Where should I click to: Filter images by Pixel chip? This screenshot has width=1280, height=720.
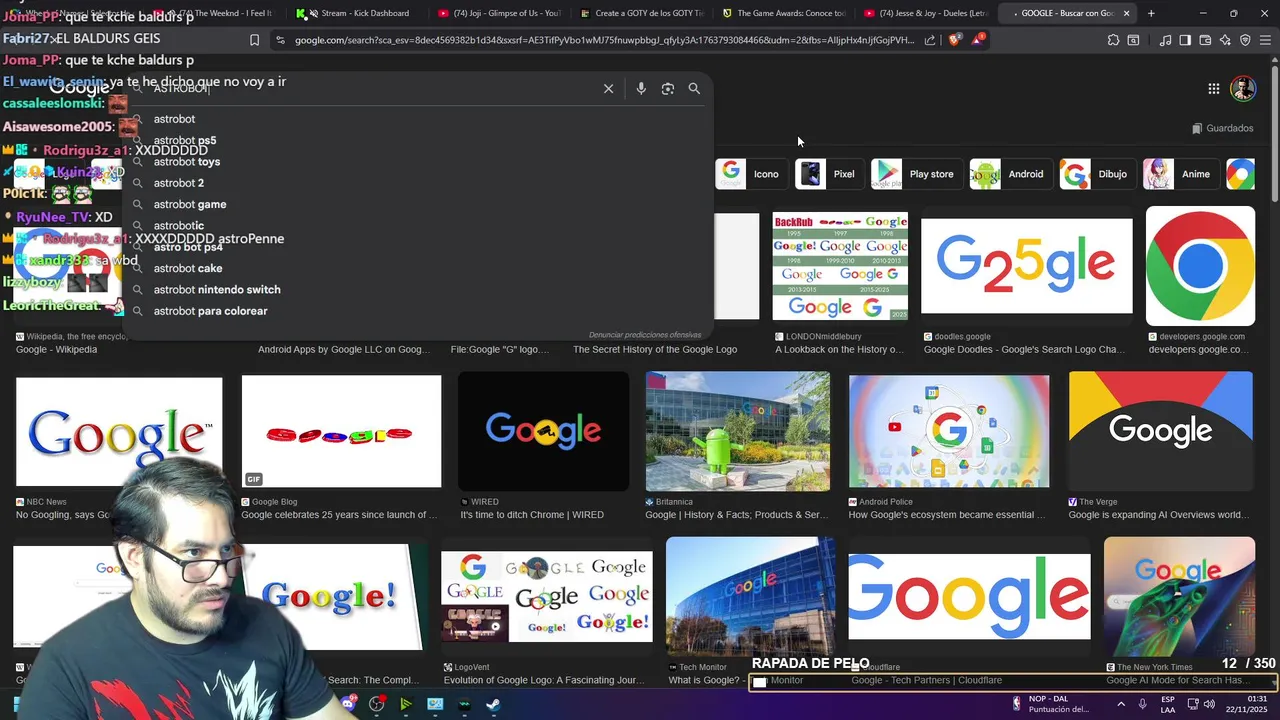pyautogui.click(x=829, y=174)
